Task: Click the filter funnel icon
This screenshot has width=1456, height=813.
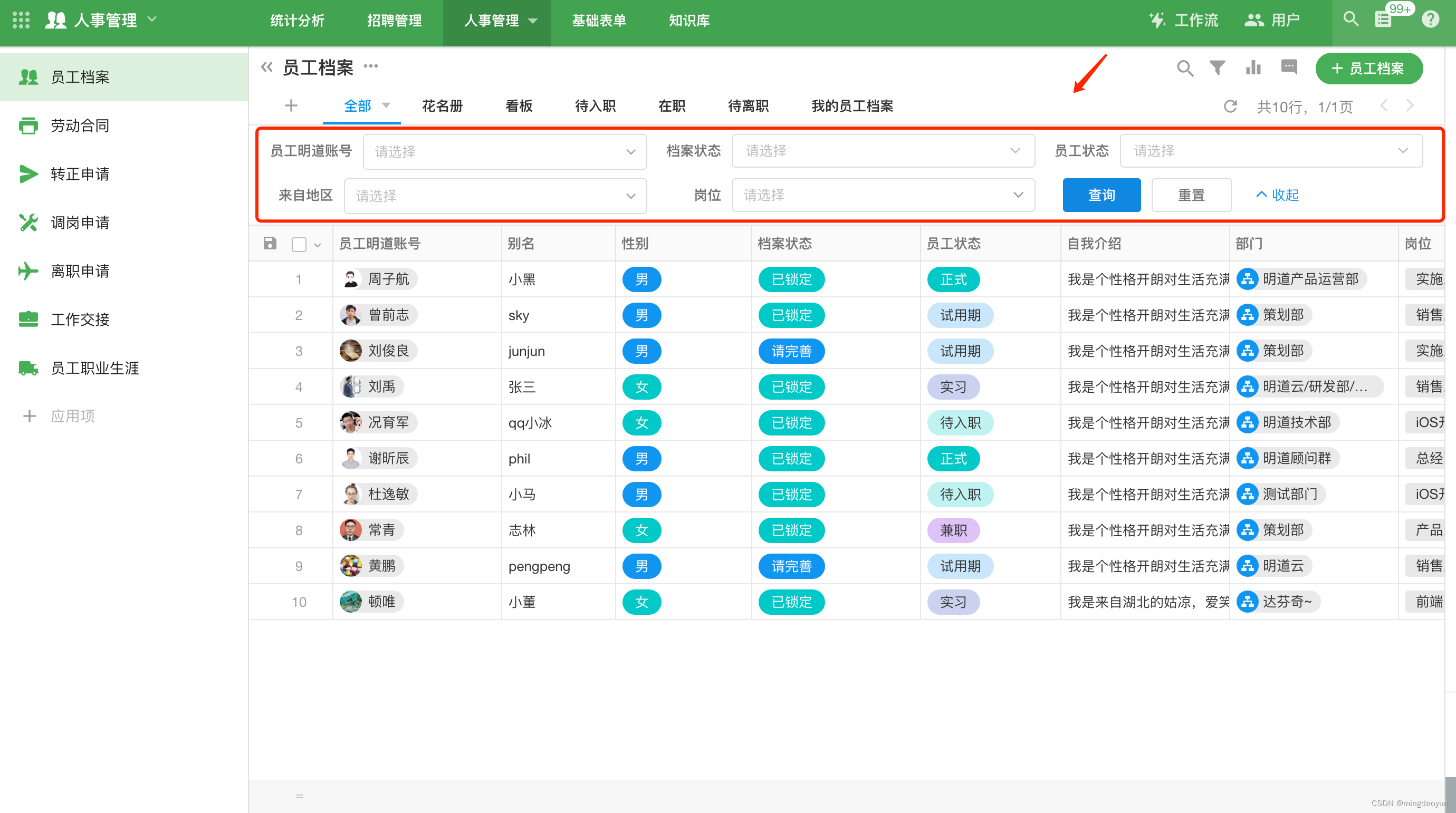Action: pos(1217,68)
